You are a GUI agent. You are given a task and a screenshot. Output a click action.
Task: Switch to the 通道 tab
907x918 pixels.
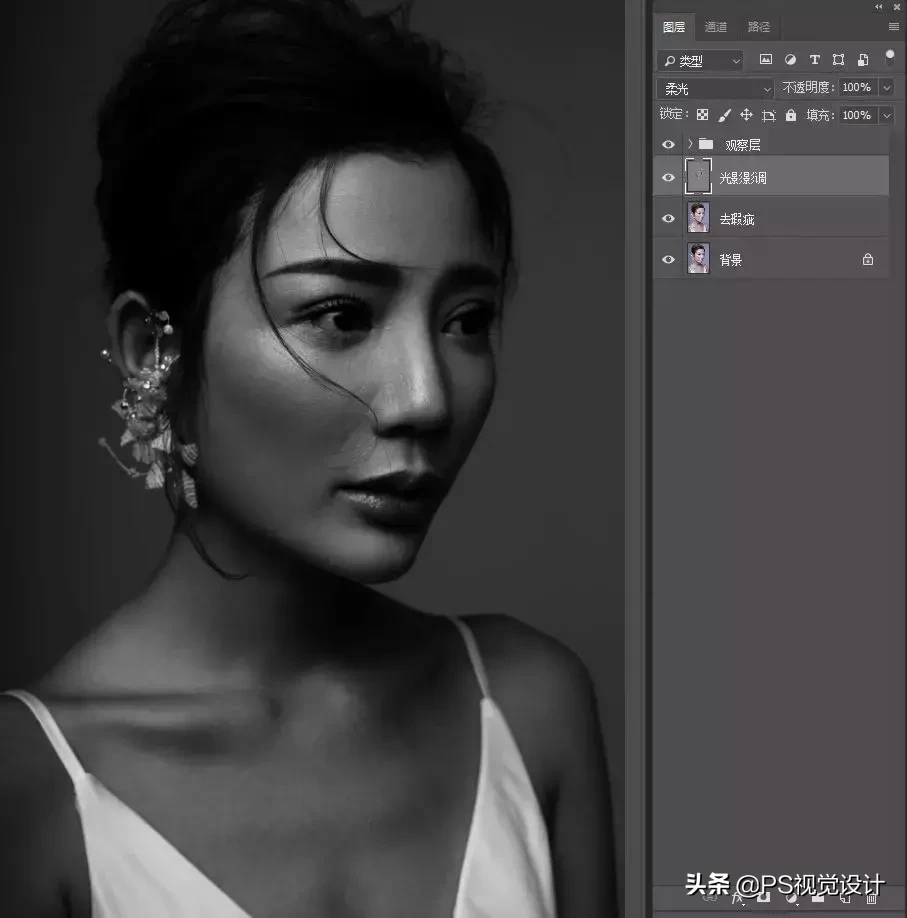716,27
